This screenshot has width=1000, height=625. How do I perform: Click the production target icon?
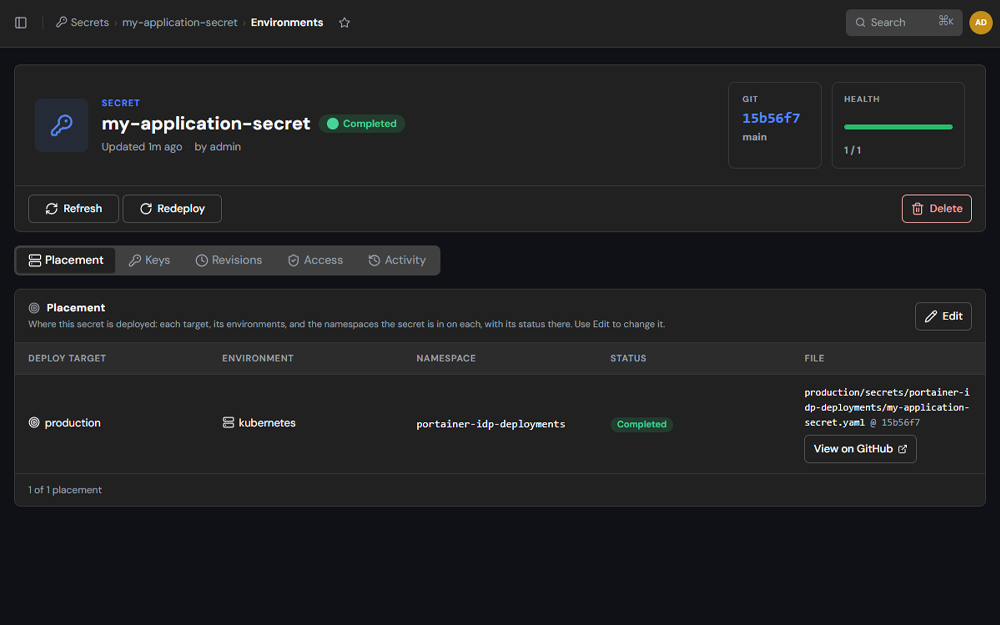pos(34,423)
